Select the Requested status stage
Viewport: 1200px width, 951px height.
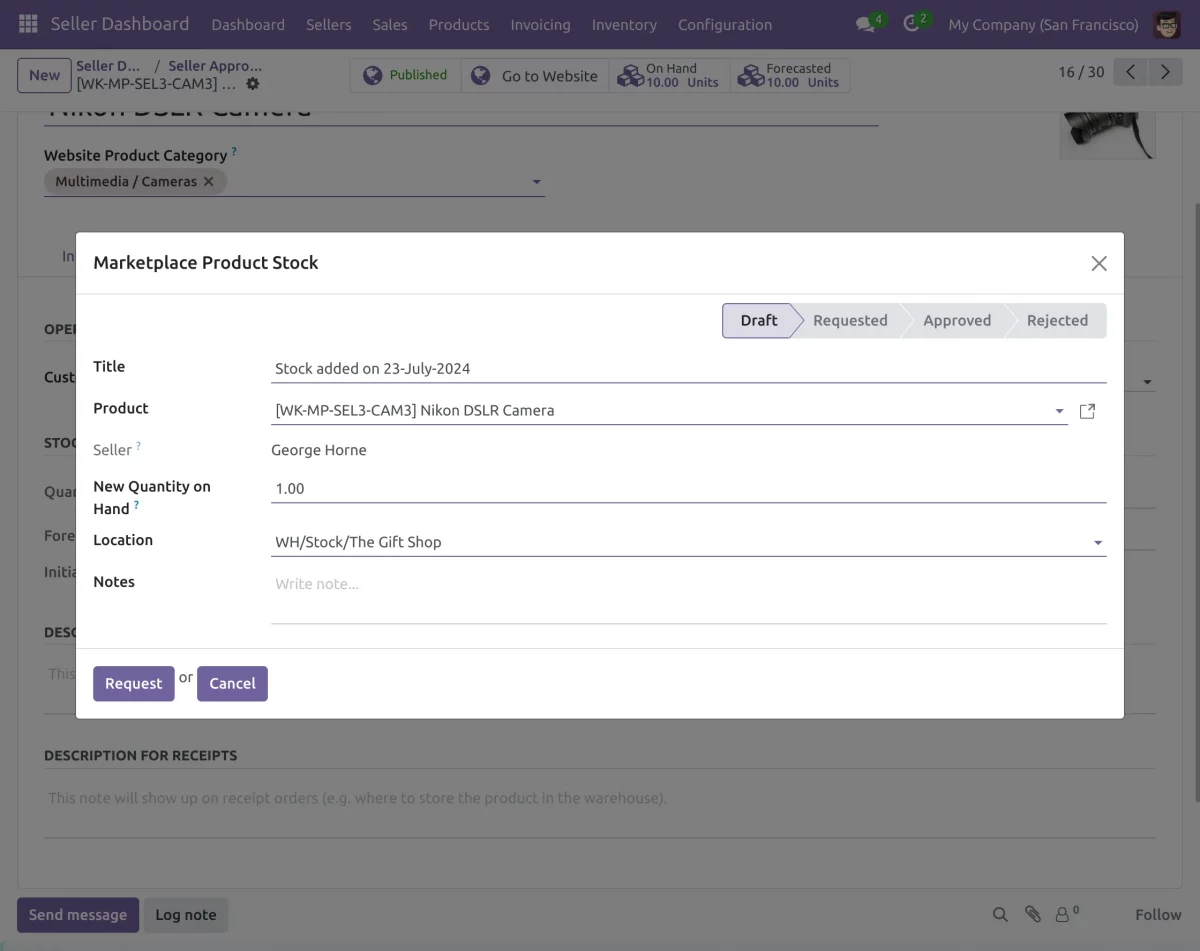[x=850, y=321]
